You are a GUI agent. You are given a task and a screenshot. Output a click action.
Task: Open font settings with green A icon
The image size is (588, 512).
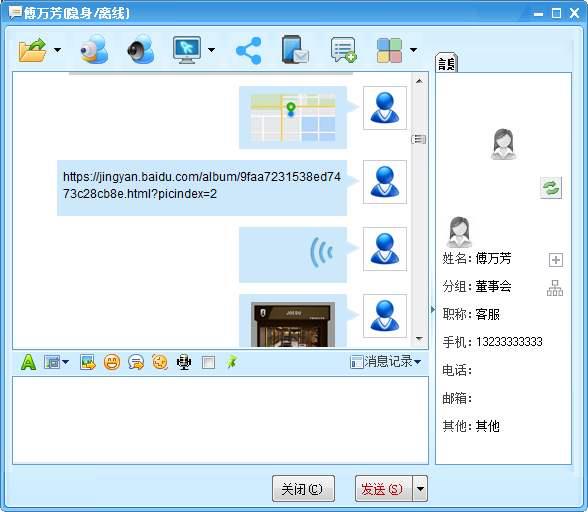pyautogui.click(x=28, y=362)
